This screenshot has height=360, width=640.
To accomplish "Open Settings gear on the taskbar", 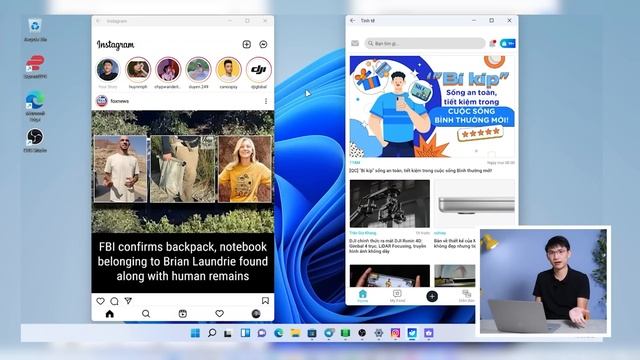I will pos(379,333).
